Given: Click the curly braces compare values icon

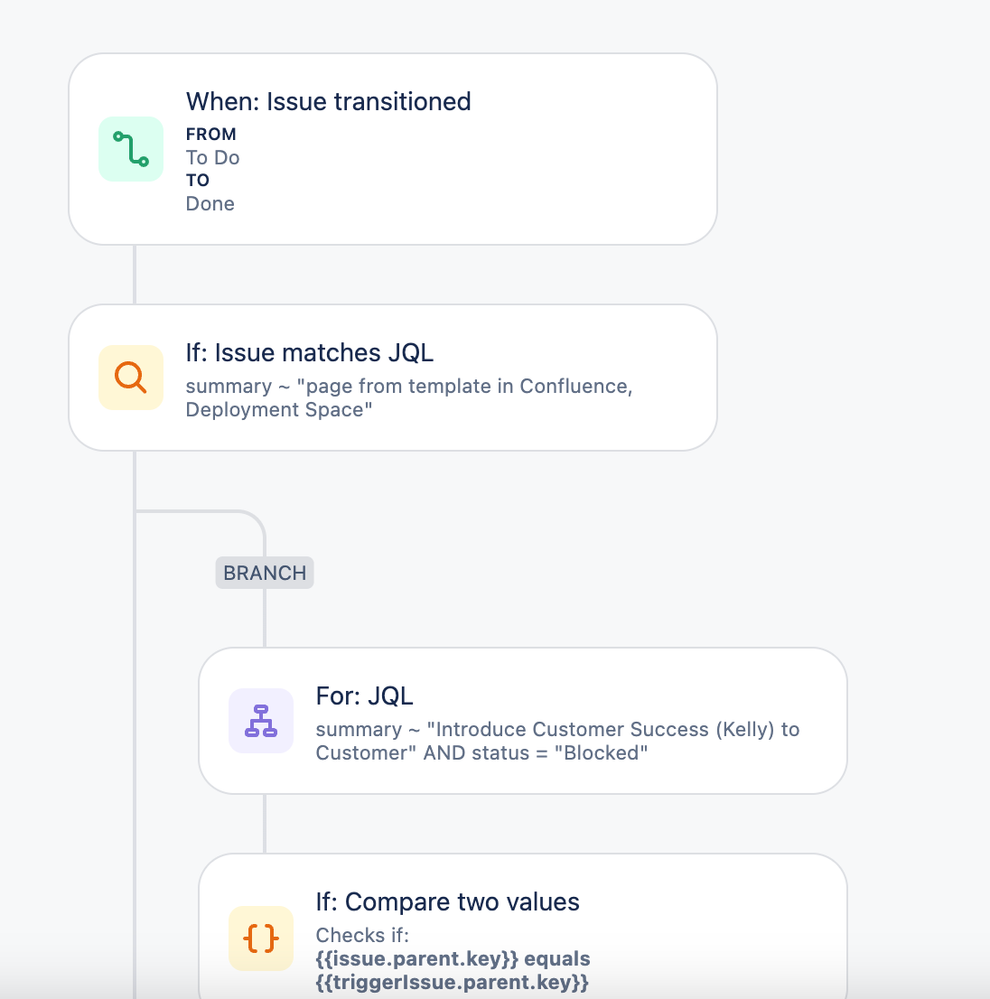Looking at the screenshot, I should point(261,938).
